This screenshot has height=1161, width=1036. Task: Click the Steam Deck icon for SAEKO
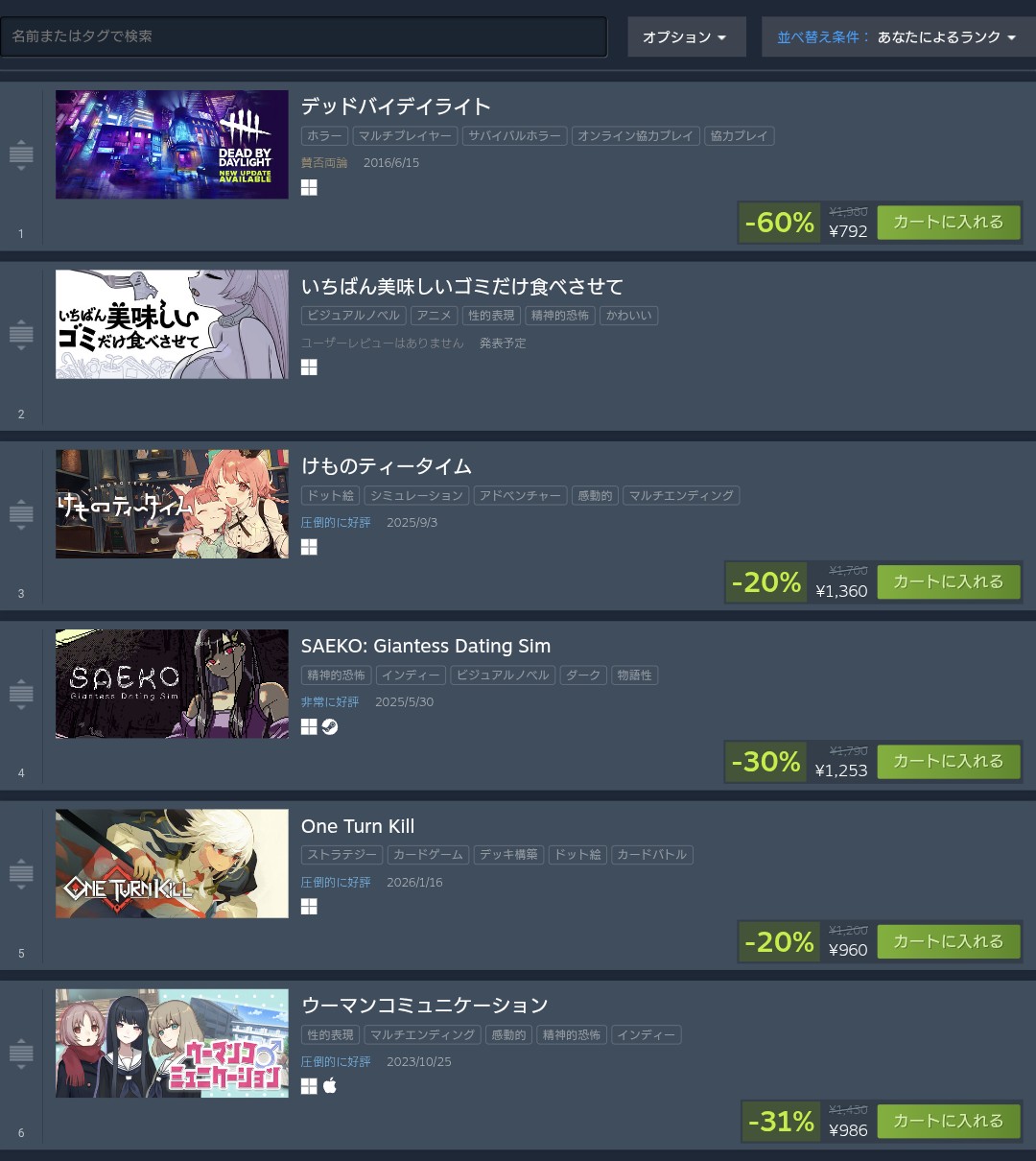[330, 727]
